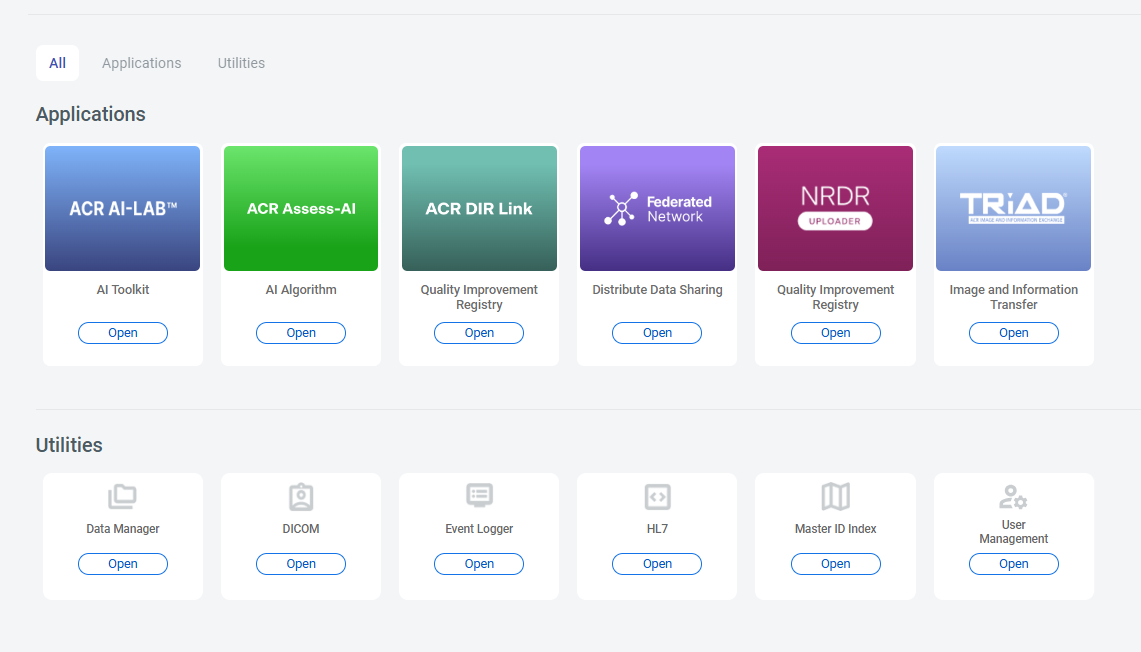Click the HL7 code icon

657,497
